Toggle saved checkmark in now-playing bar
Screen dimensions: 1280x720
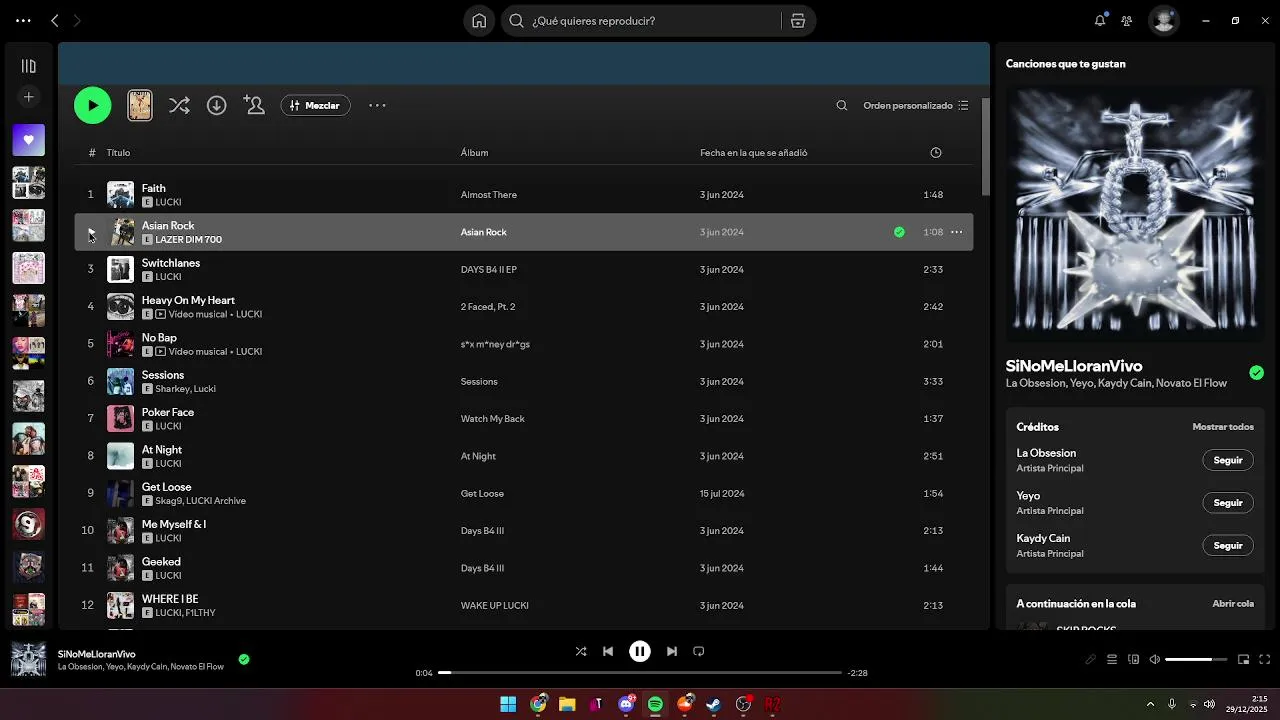click(x=244, y=659)
